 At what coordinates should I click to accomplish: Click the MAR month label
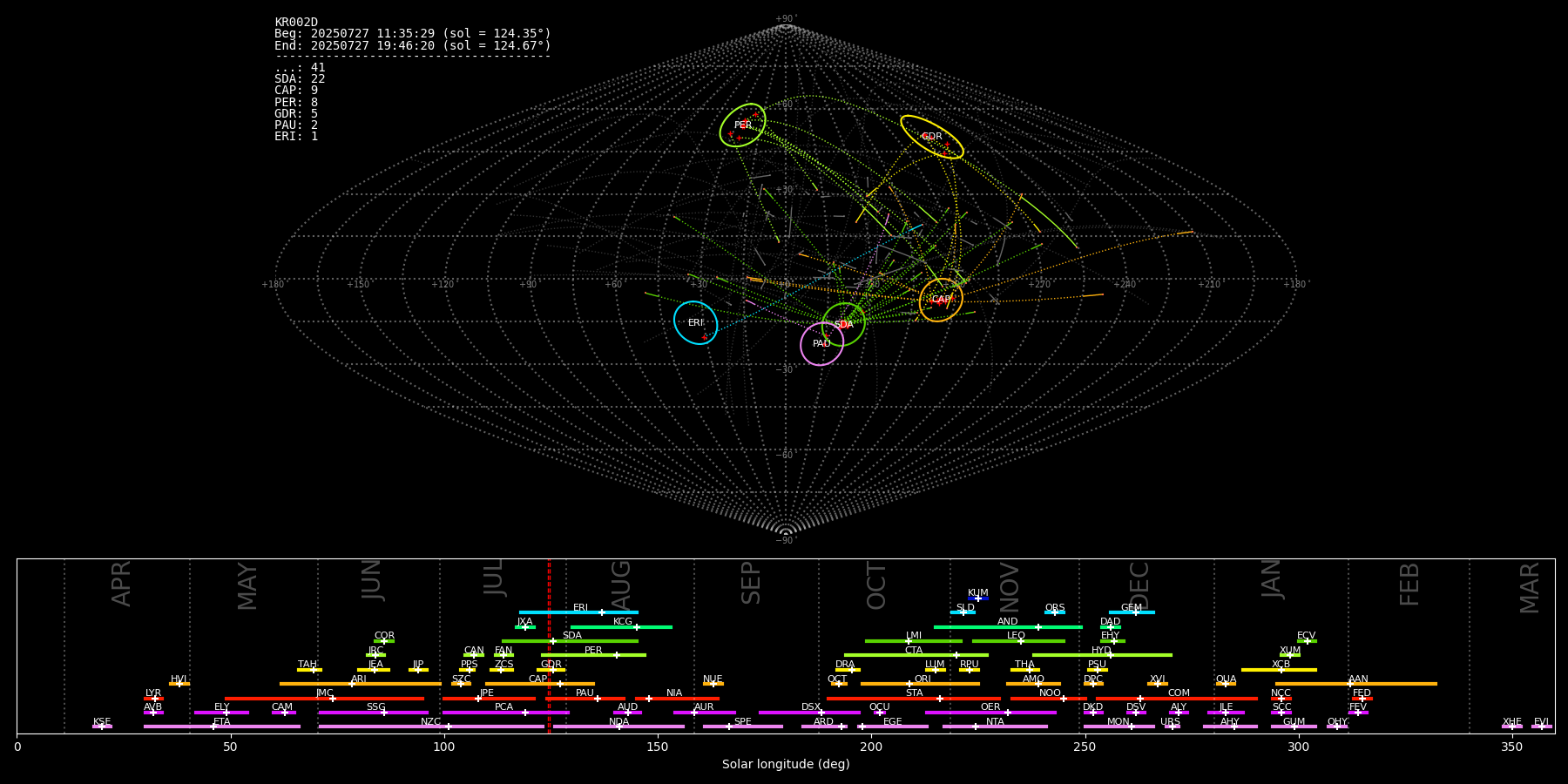tap(1530, 588)
